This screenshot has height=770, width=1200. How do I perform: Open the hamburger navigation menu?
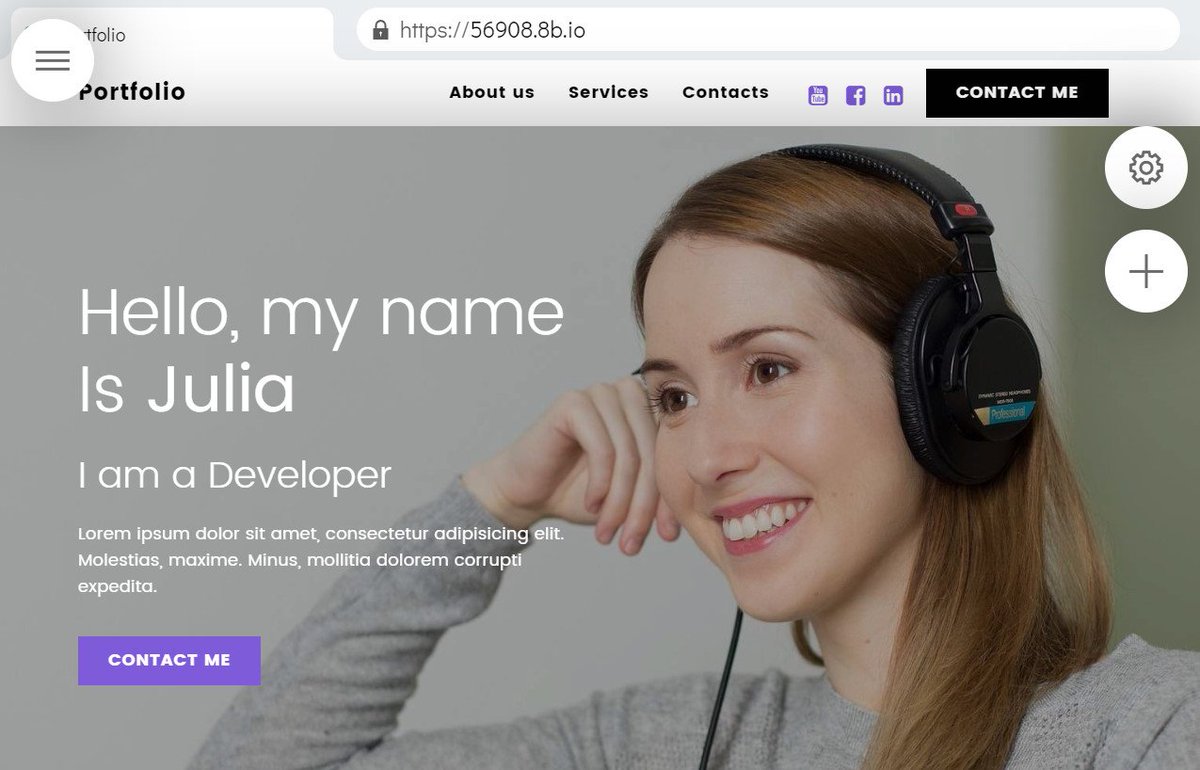[x=52, y=60]
